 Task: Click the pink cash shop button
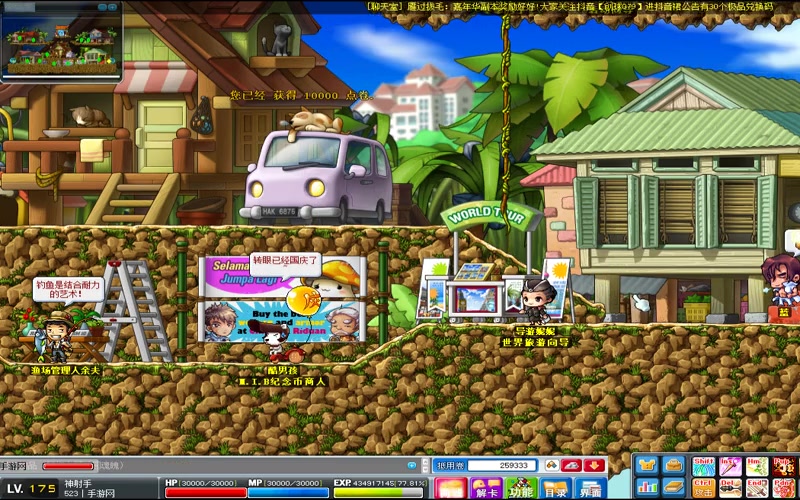pyautogui.click(x=451, y=488)
